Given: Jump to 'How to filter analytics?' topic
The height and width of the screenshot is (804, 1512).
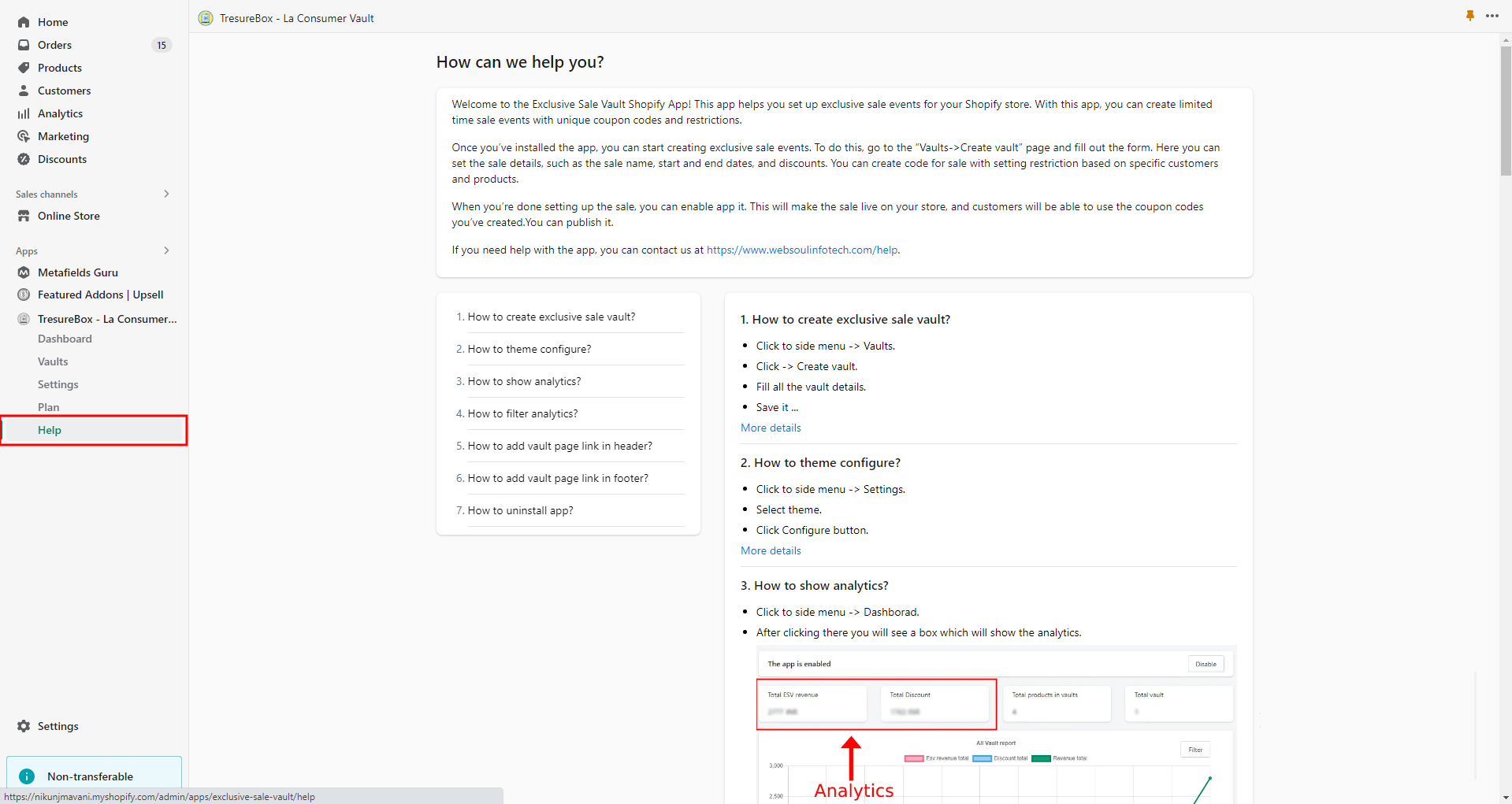Looking at the screenshot, I should [x=522, y=413].
